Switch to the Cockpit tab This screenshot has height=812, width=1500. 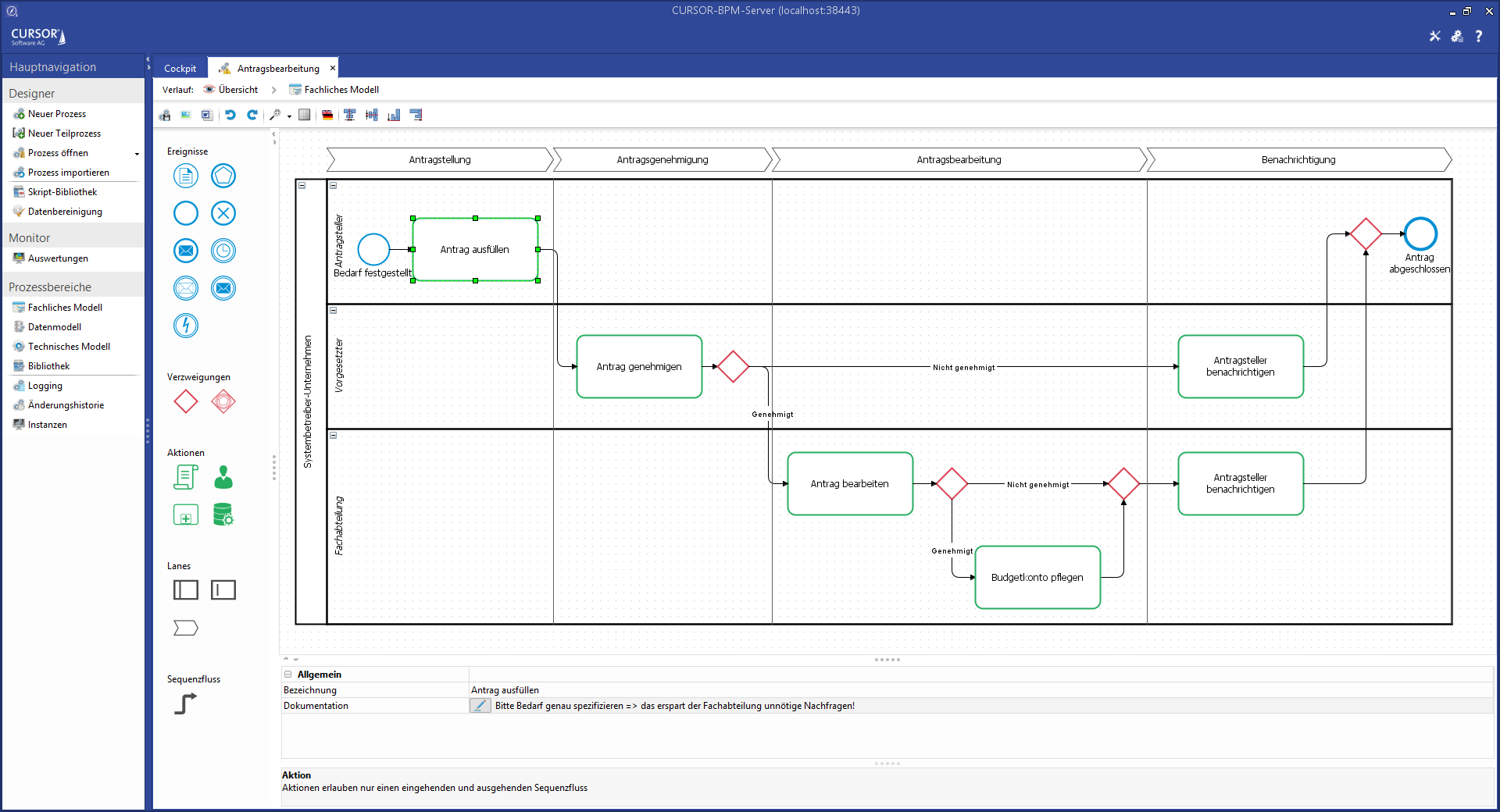(180, 69)
